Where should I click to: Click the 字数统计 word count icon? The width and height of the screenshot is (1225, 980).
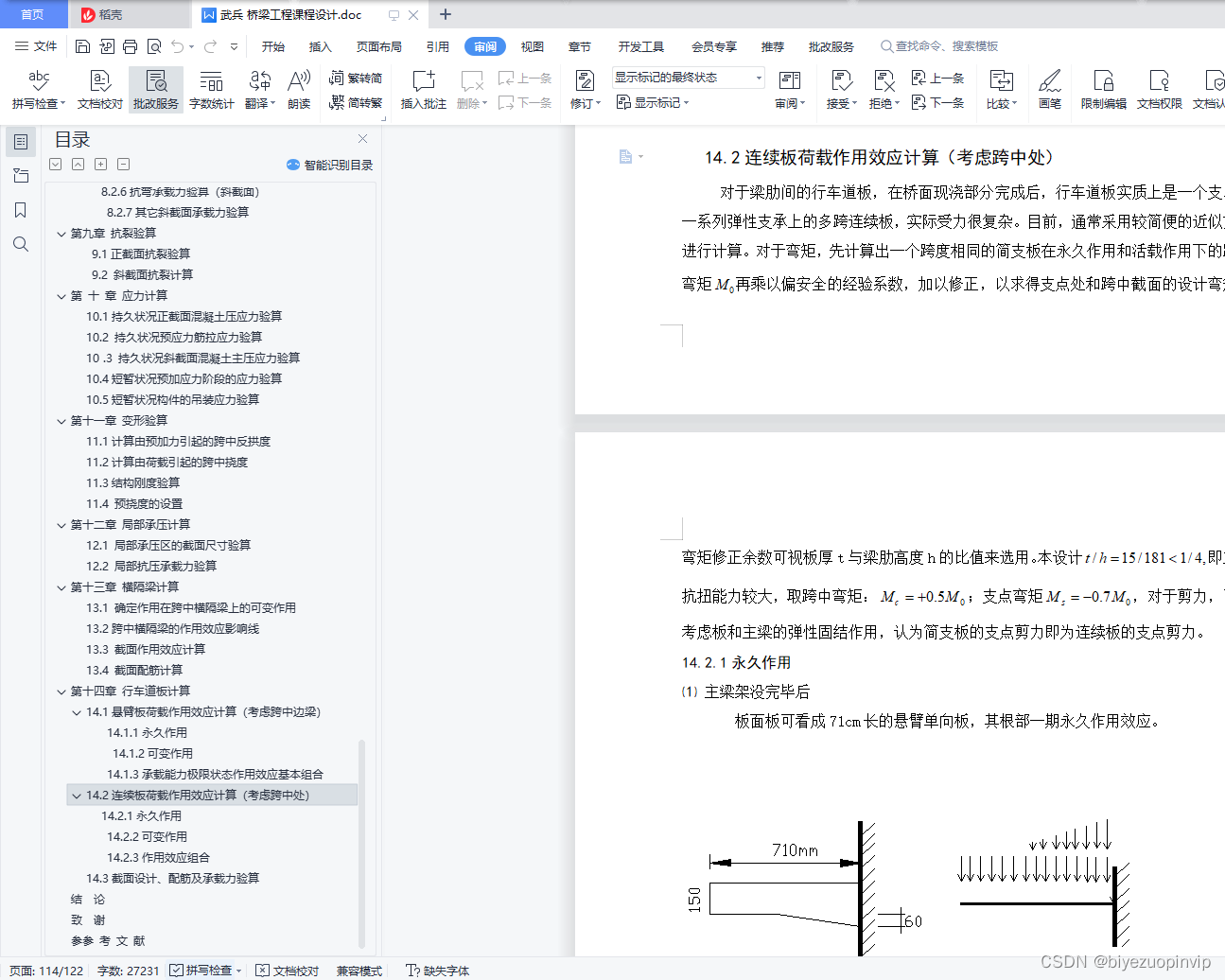coord(211,90)
